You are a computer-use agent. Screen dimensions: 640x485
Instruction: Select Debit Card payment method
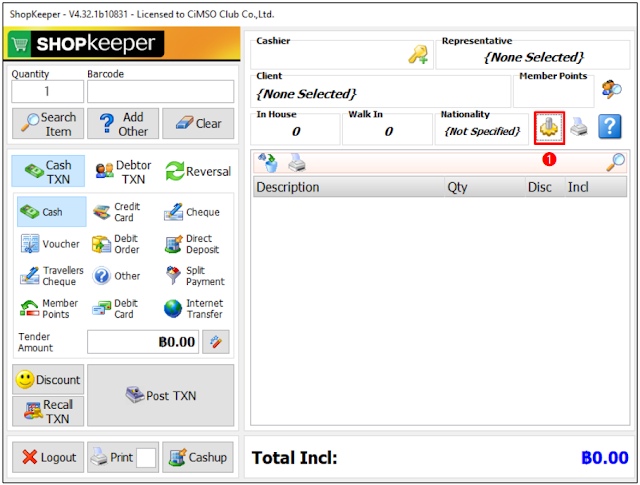click(x=115, y=309)
